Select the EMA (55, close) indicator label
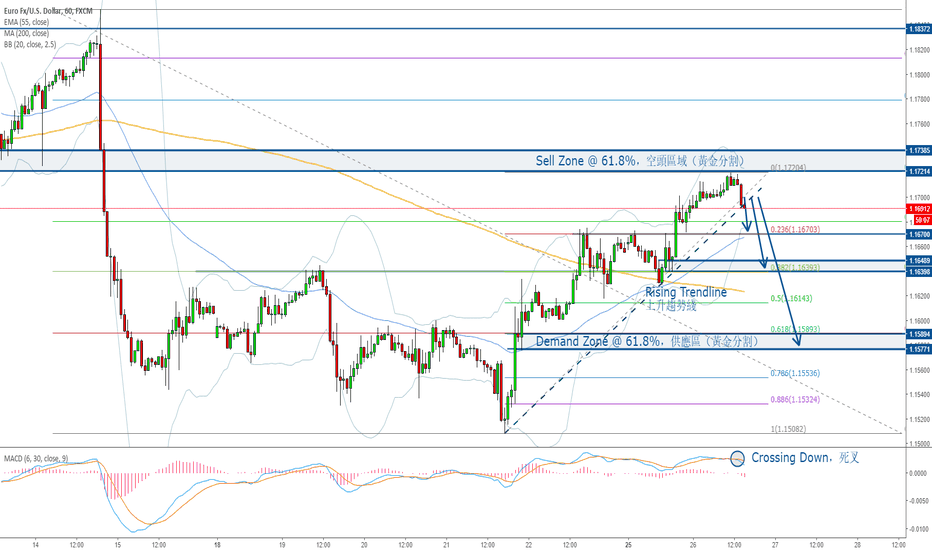 (x=26, y=22)
